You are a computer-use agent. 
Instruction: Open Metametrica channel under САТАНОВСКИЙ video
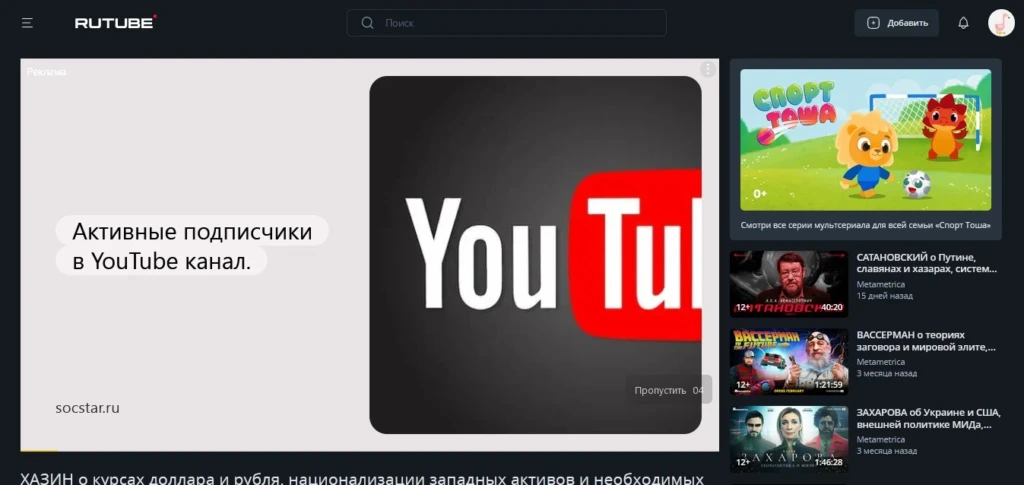point(880,285)
